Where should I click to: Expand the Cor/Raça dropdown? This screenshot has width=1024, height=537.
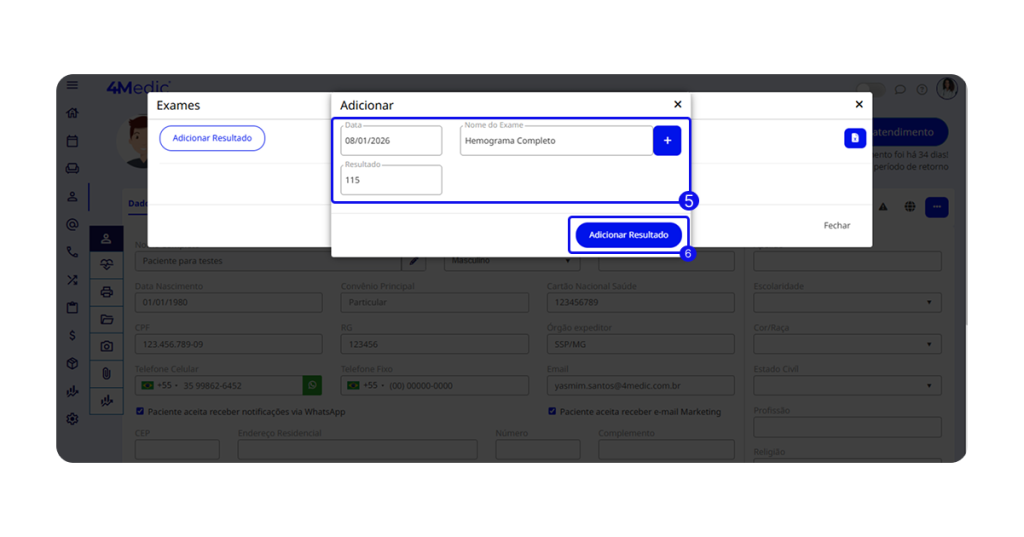[846, 344]
